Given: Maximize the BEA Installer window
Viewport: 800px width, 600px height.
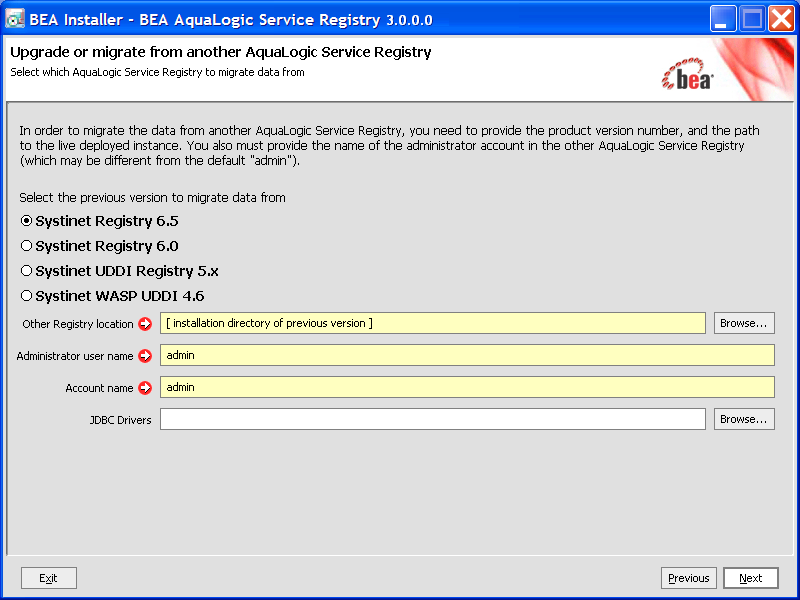Looking at the screenshot, I should pos(752,19).
